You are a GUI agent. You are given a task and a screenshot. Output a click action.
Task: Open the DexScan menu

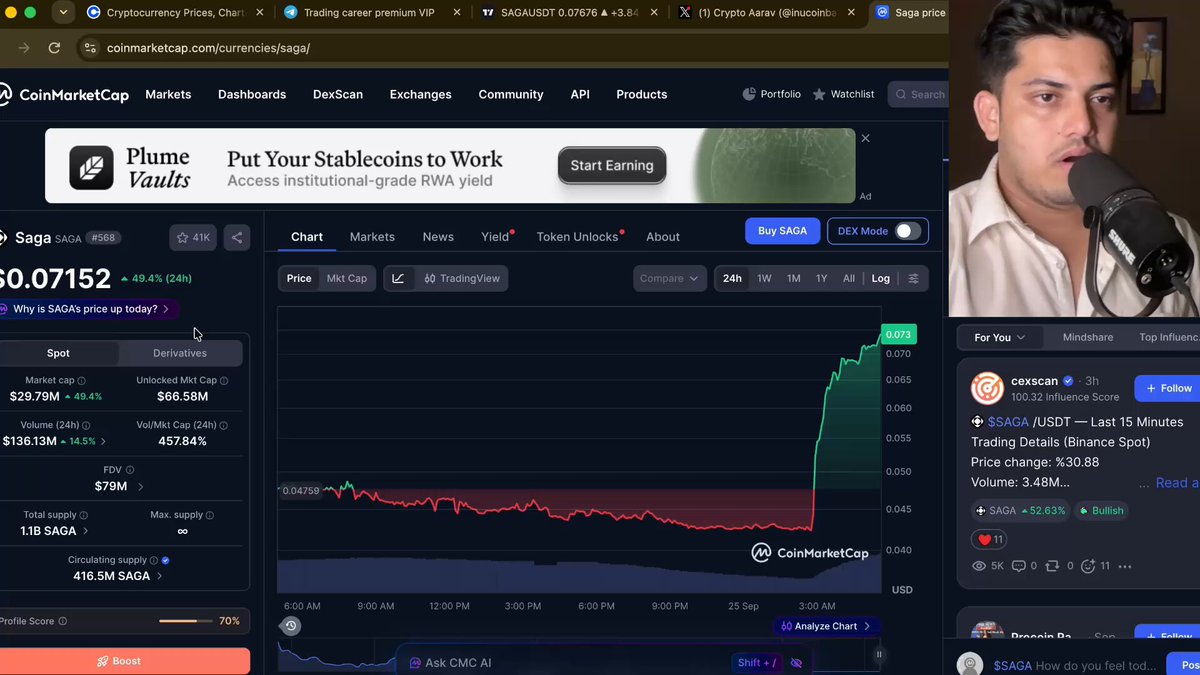click(338, 94)
